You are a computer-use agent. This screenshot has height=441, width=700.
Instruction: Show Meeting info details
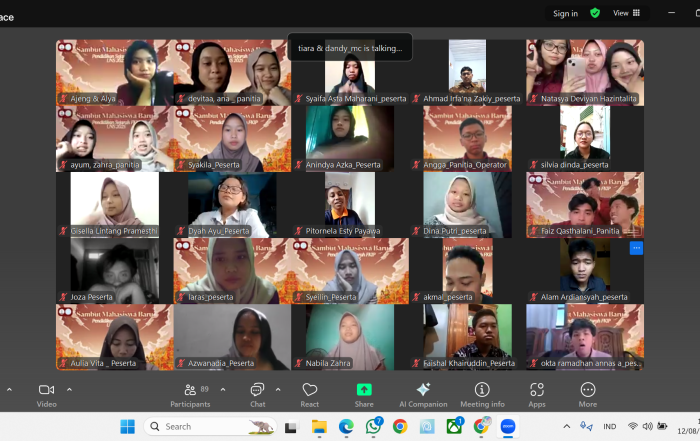(482, 393)
